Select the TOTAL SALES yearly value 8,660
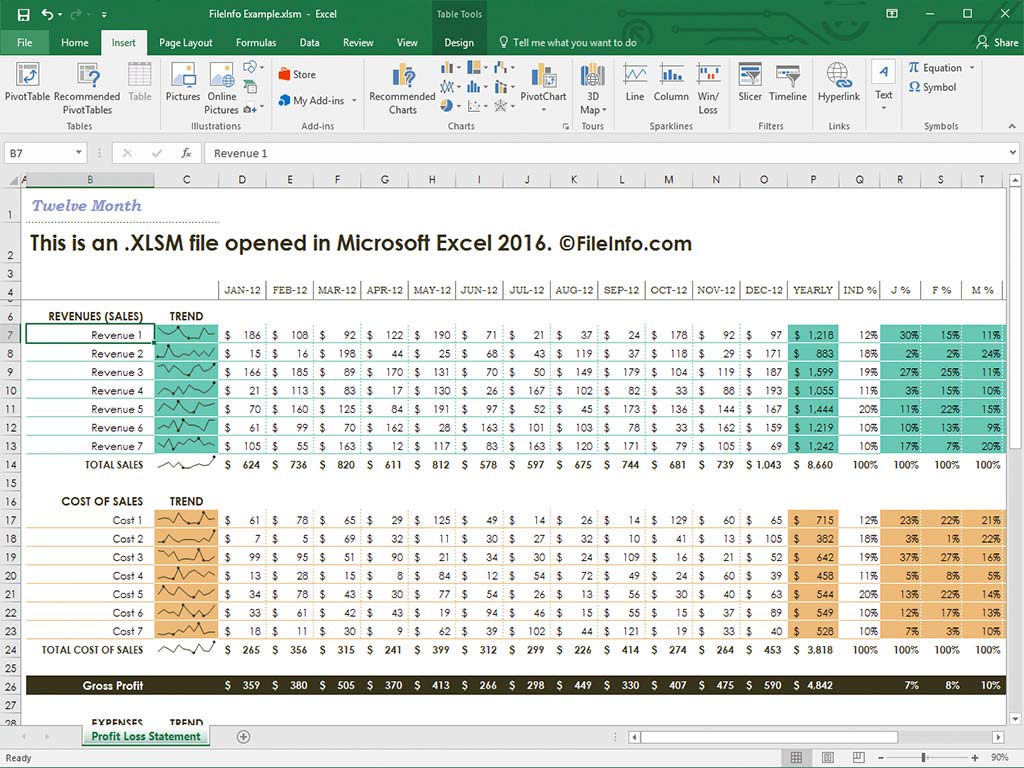This screenshot has height=768, width=1024. click(x=813, y=465)
